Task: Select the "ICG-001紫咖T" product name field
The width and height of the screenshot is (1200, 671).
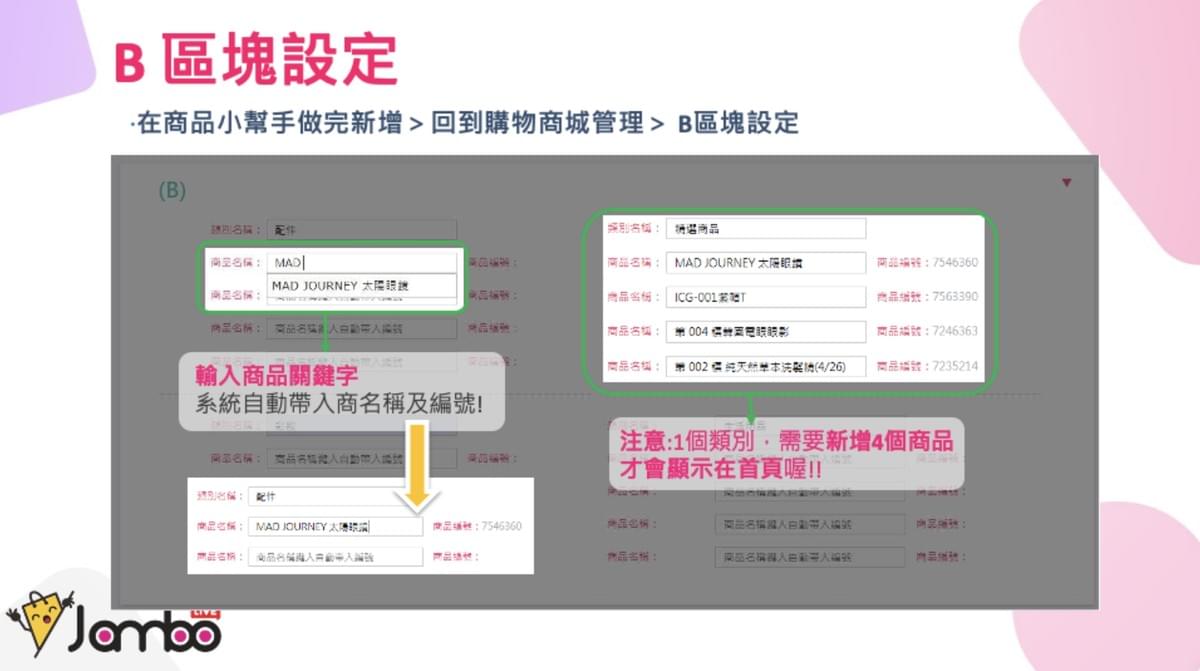Action: [766, 297]
